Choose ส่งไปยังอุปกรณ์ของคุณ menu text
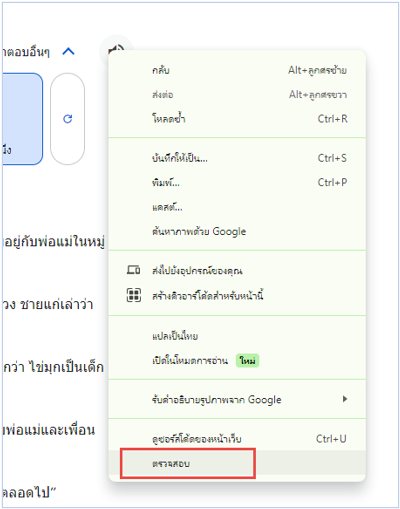400x509 pixels. pos(197,271)
